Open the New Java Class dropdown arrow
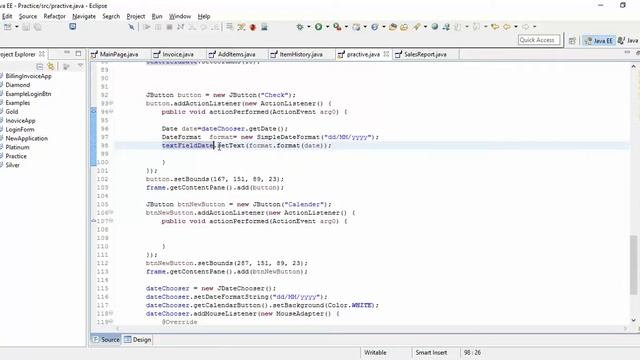 click(x=384, y=27)
